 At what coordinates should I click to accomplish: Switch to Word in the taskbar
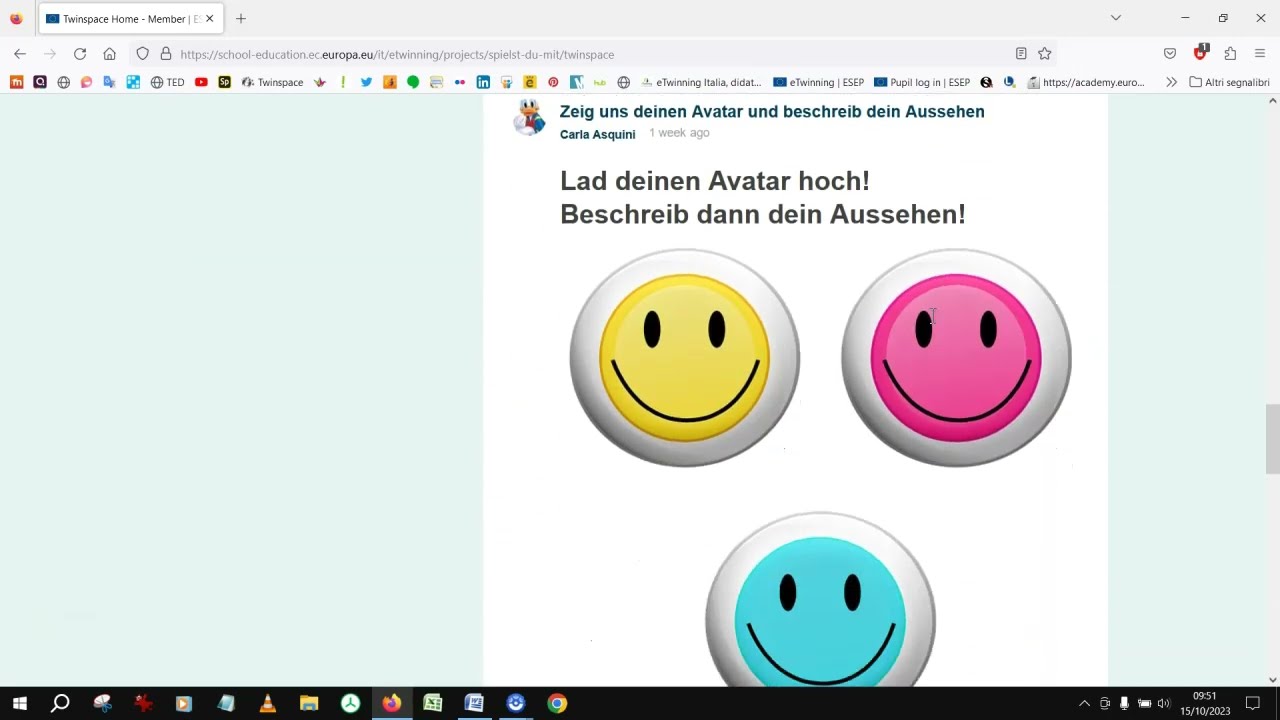[x=474, y=703]
